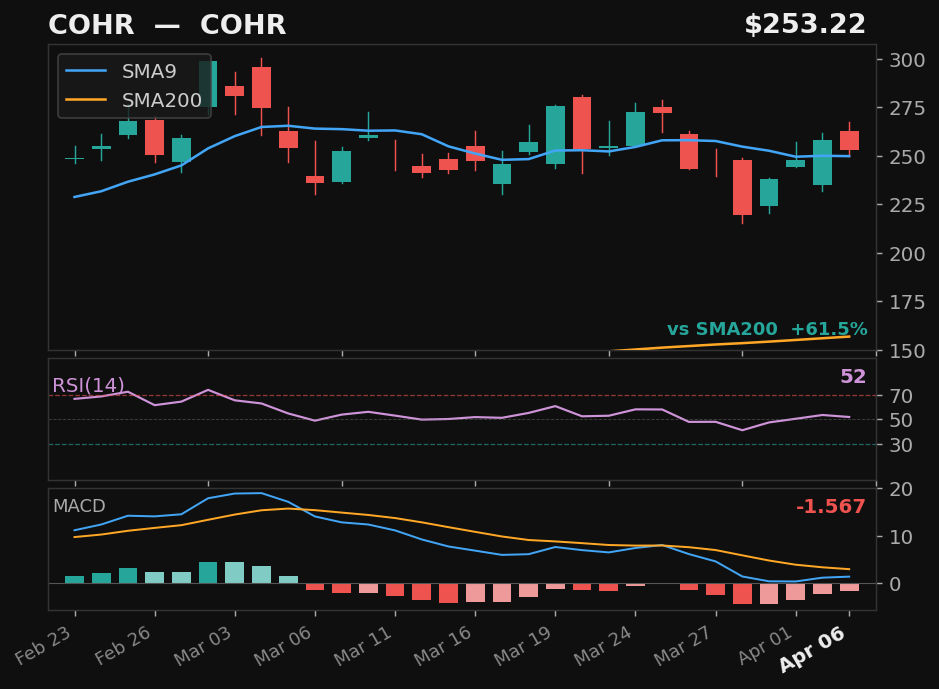The image size is (939, 689).
Task: Click the orange SMA200 legend line swatch
Action: (x=86, y=99)
